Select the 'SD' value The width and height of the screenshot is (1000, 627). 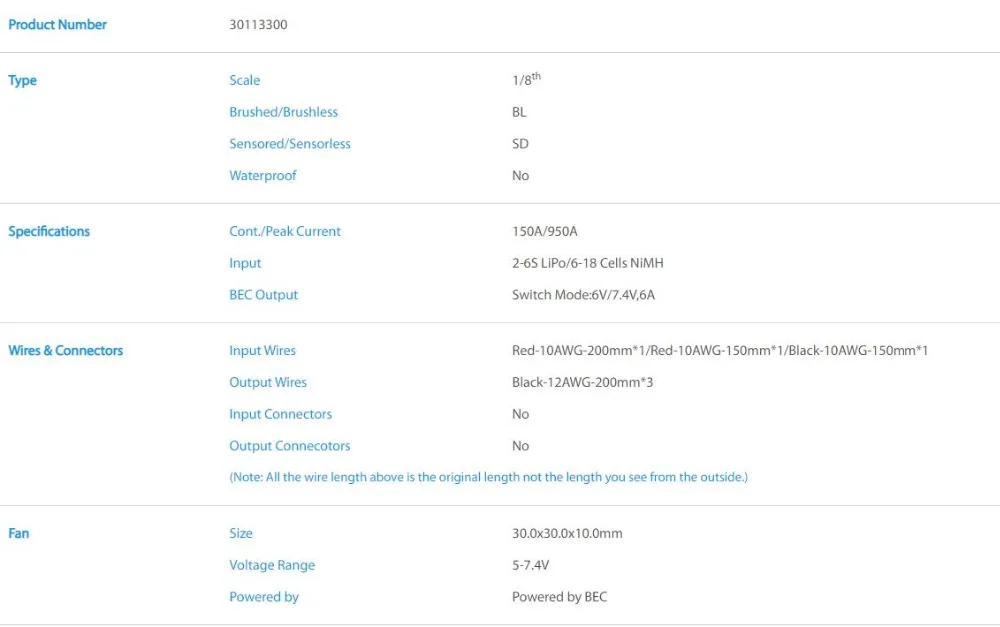520,144
